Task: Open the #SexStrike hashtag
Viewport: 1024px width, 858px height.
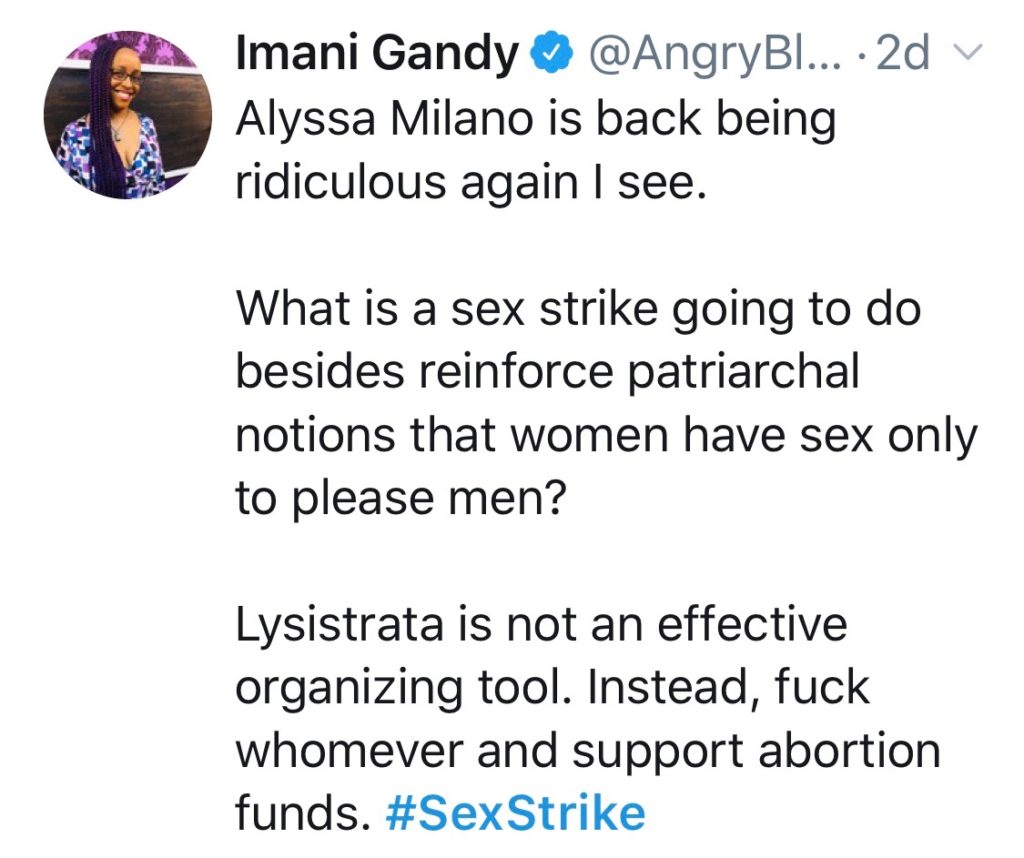Action: pyautogui.click(x=515, y=813)
